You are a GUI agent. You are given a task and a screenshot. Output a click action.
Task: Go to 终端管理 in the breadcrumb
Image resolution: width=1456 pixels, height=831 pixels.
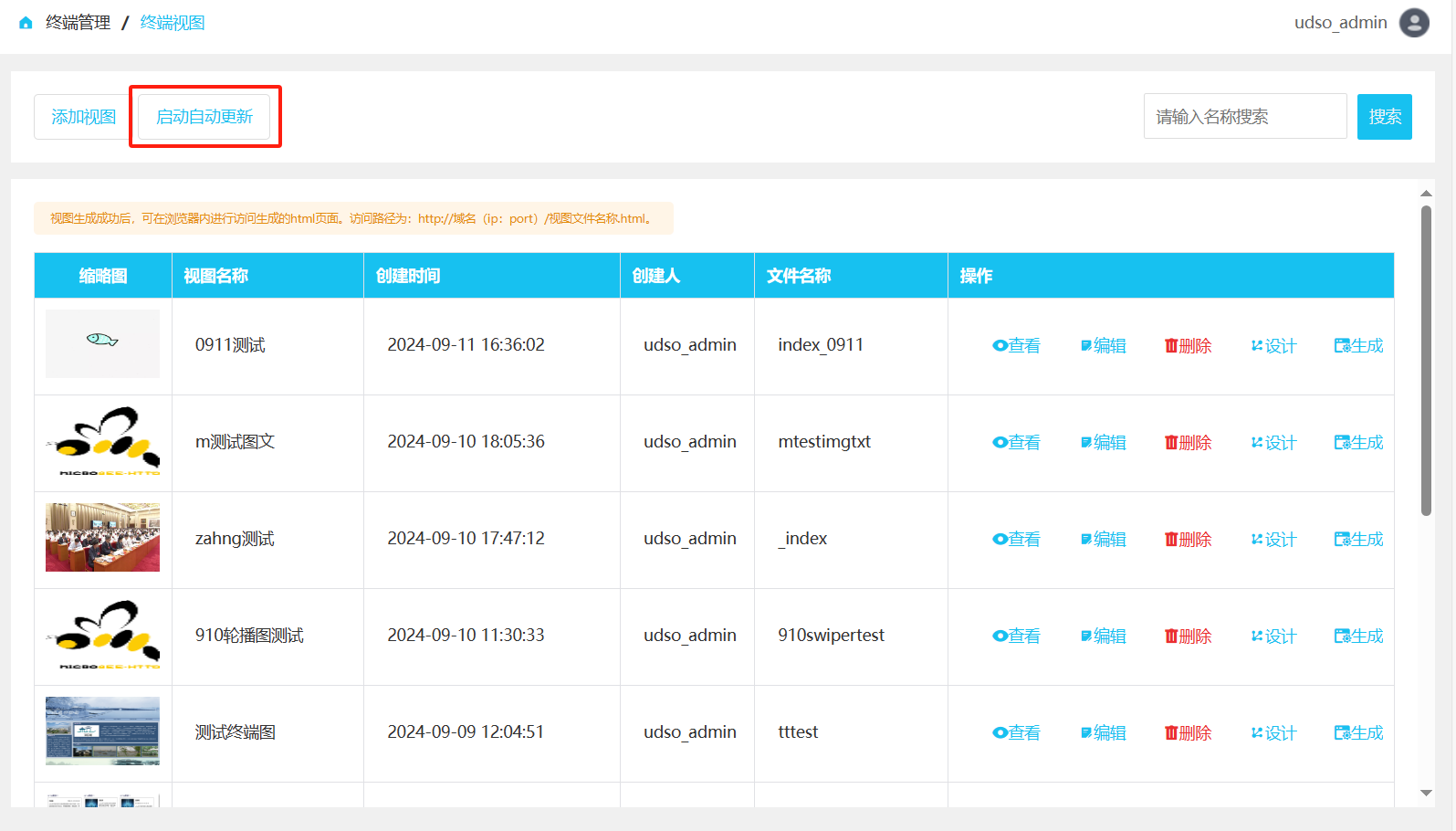[x=79, y=23]
